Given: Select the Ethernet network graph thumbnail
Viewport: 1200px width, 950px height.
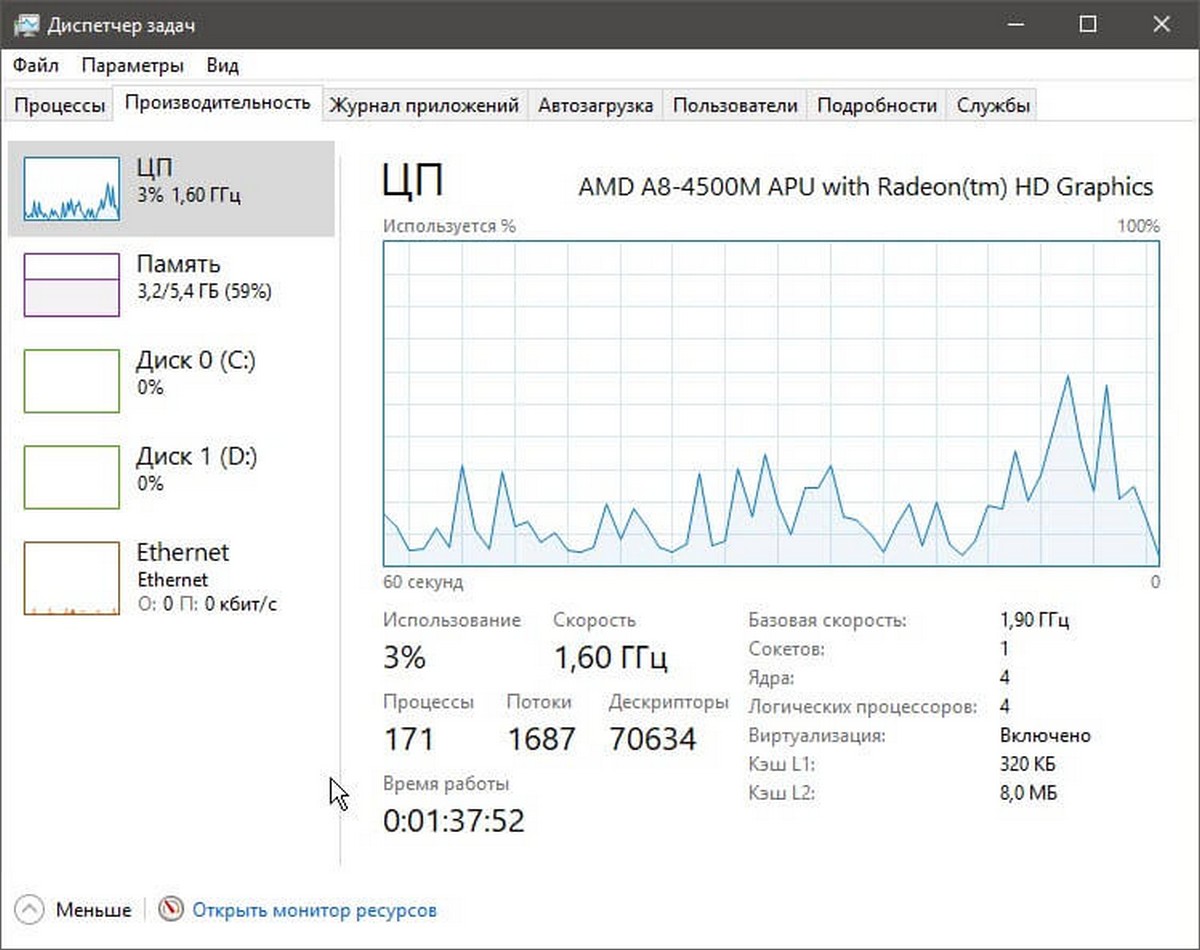Looking at the screenshot, I should click(72, 578).
